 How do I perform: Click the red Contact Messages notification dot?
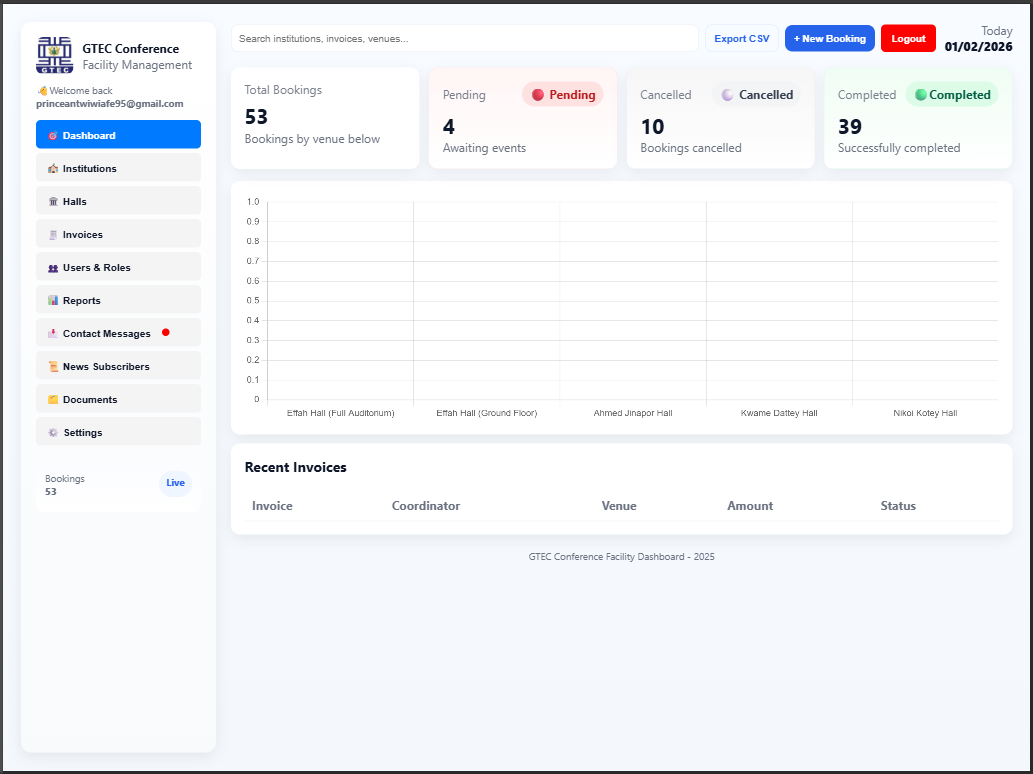(x=166, y=333)
